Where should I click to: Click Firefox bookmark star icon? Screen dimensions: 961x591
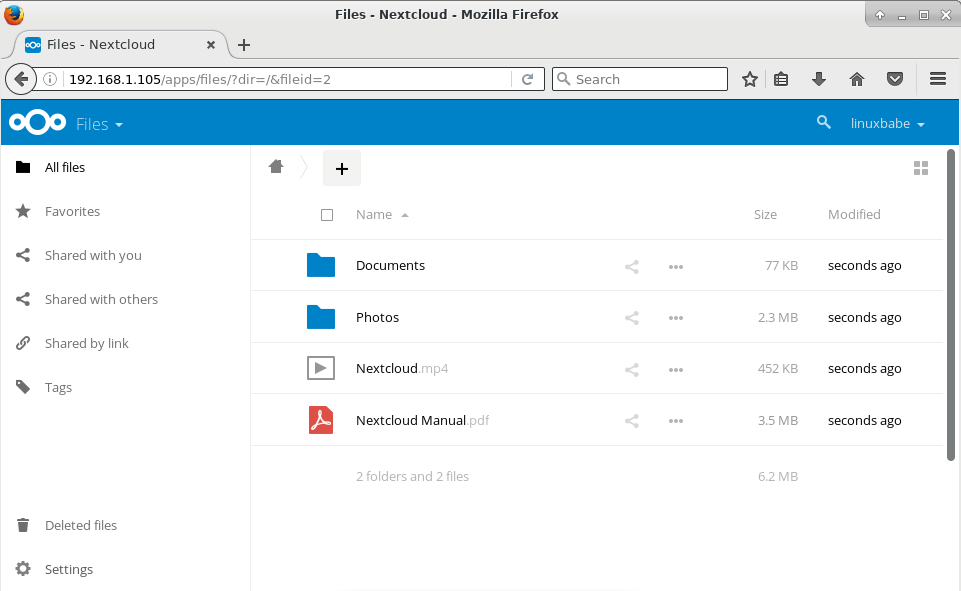[x=750, y=79]
